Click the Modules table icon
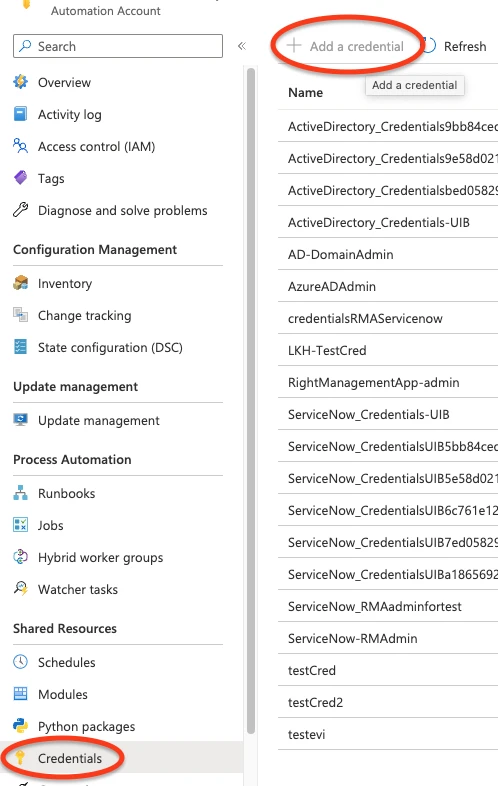 coord(21,694)
